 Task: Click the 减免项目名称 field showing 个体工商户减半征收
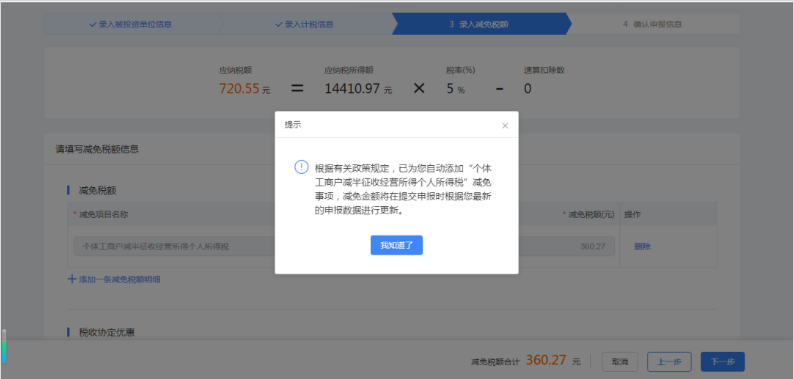click(174, 246)
